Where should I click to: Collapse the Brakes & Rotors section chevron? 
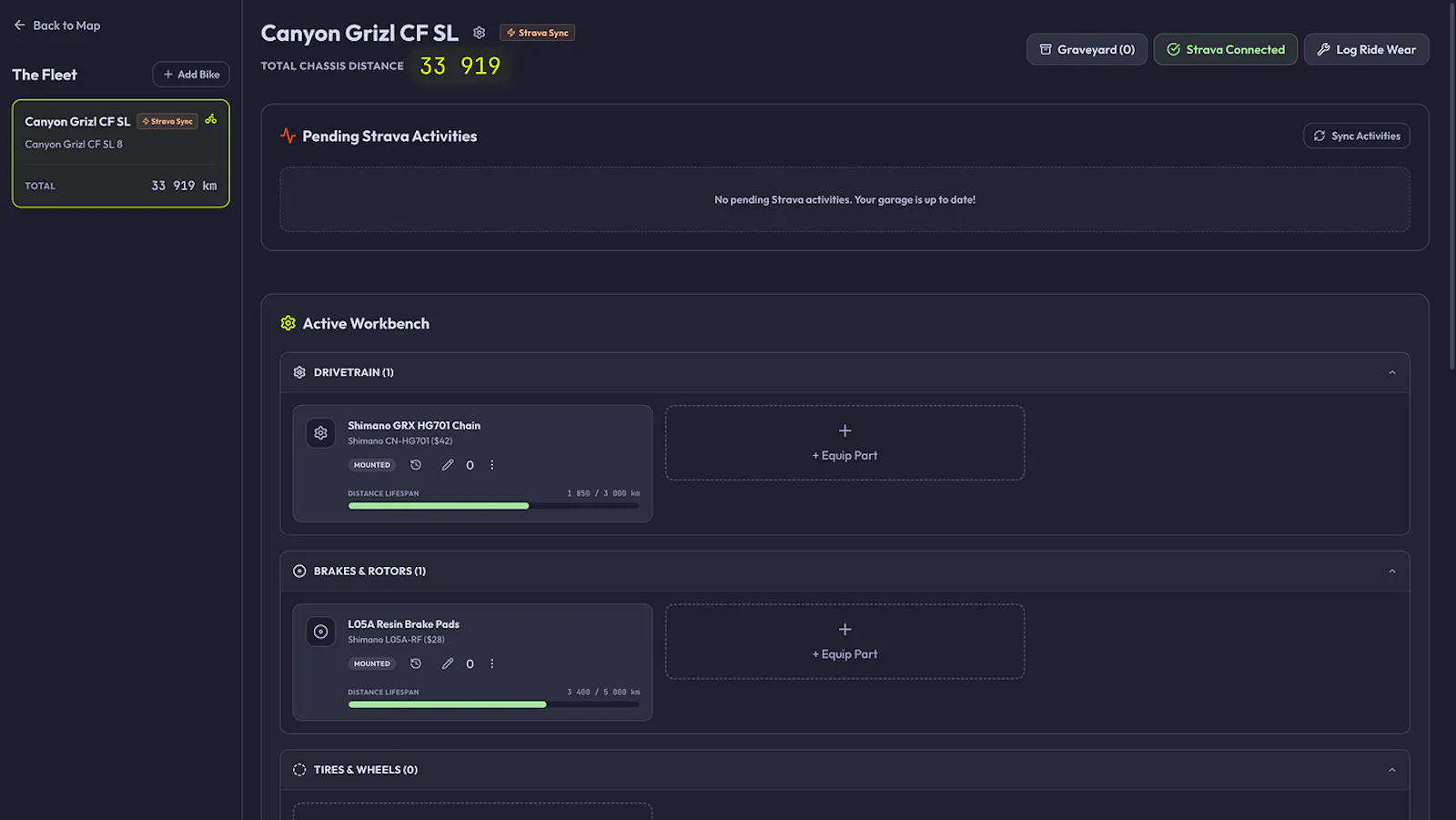[1391, 572]
